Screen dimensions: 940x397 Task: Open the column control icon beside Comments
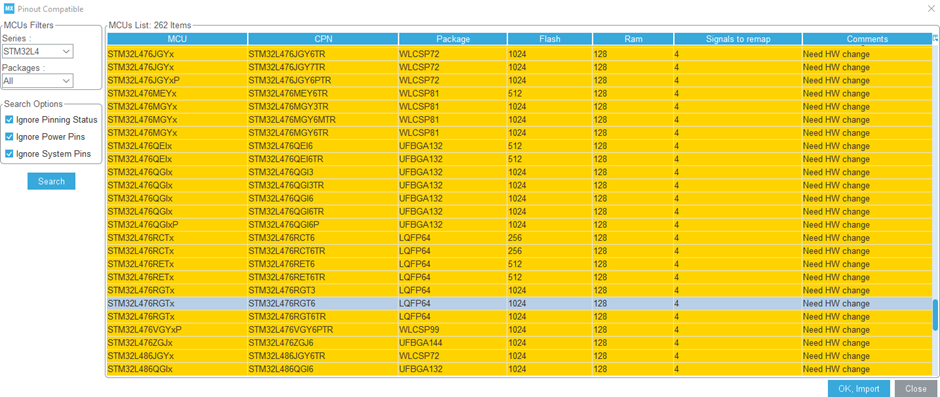[935, 38]
